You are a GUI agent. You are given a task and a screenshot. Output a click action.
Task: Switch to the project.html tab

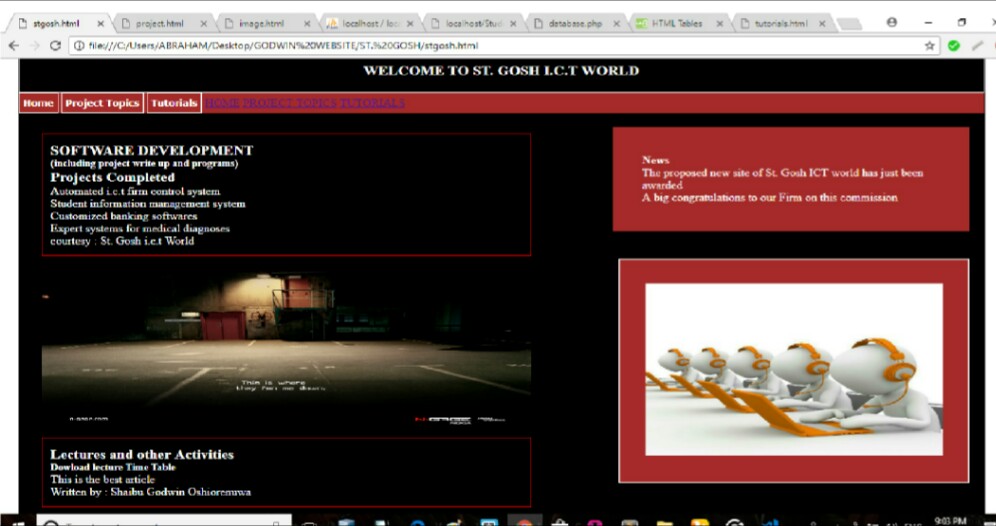(x=159, y=24)
